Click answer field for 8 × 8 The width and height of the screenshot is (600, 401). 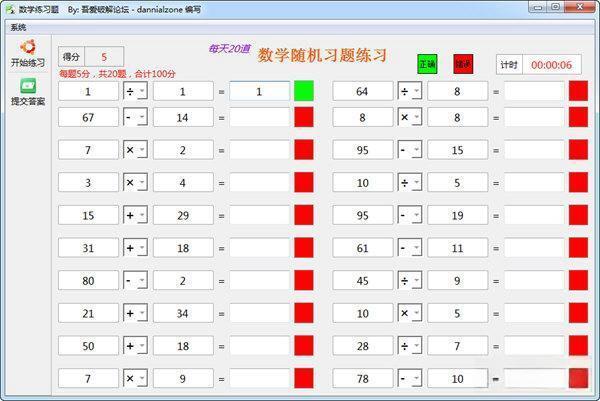534,117
